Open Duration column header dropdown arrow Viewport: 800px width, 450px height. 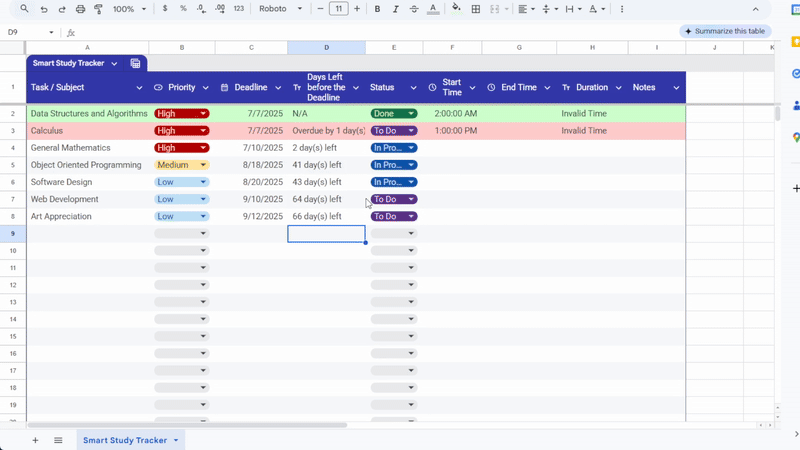pyautogui.click(x=618, y=88)
